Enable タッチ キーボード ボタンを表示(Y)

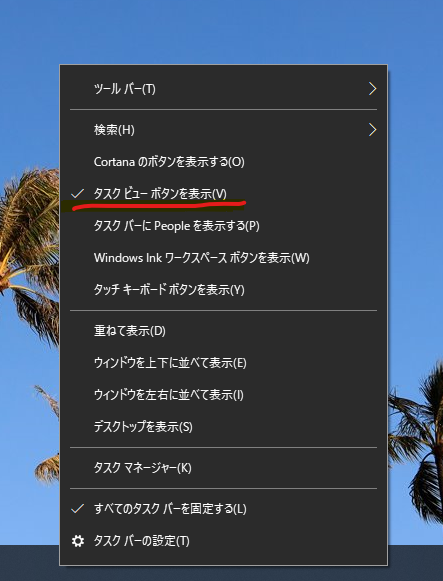click(x=223, y=289)
